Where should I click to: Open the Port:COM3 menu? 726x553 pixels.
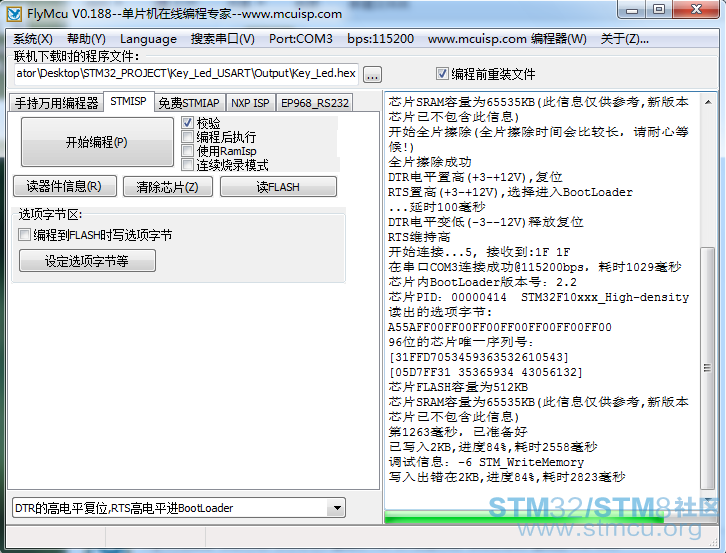coord(300,39)
